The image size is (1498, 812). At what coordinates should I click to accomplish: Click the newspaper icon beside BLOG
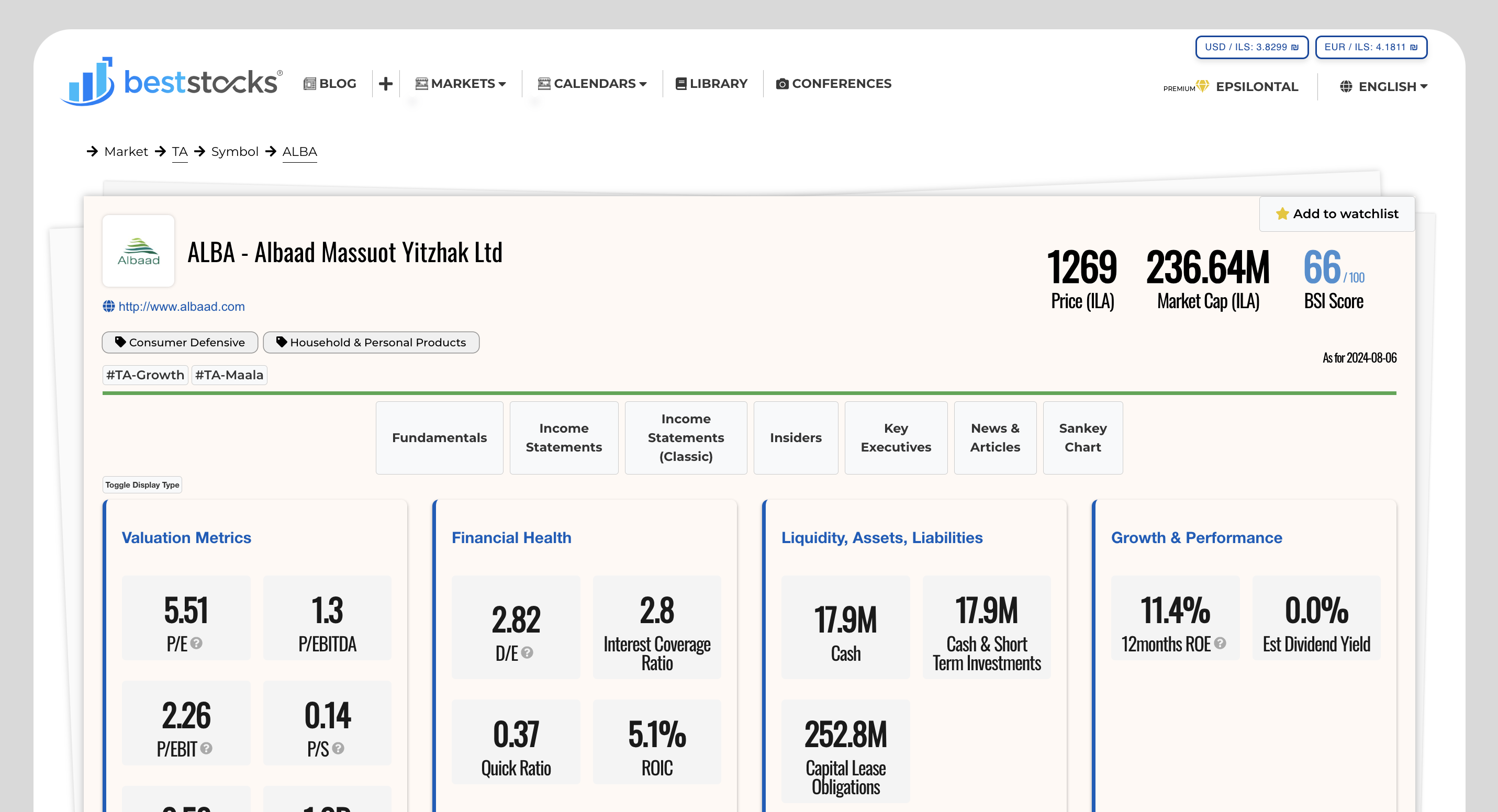(309, 84)
